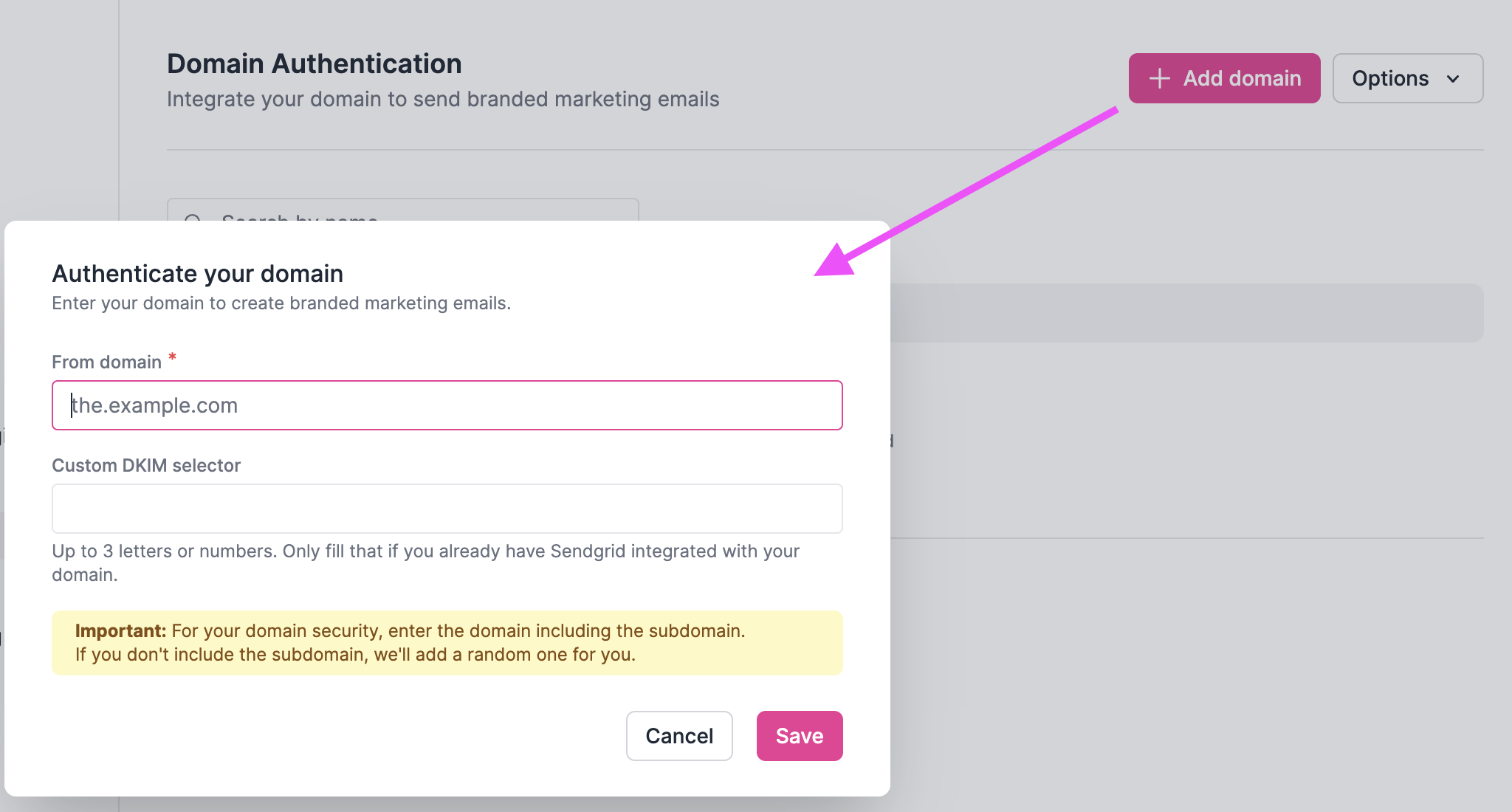Focus the Custom DKIM selector field
Image resolution: width=1512 pixels, height=812 pixels.
pos(446,508)
